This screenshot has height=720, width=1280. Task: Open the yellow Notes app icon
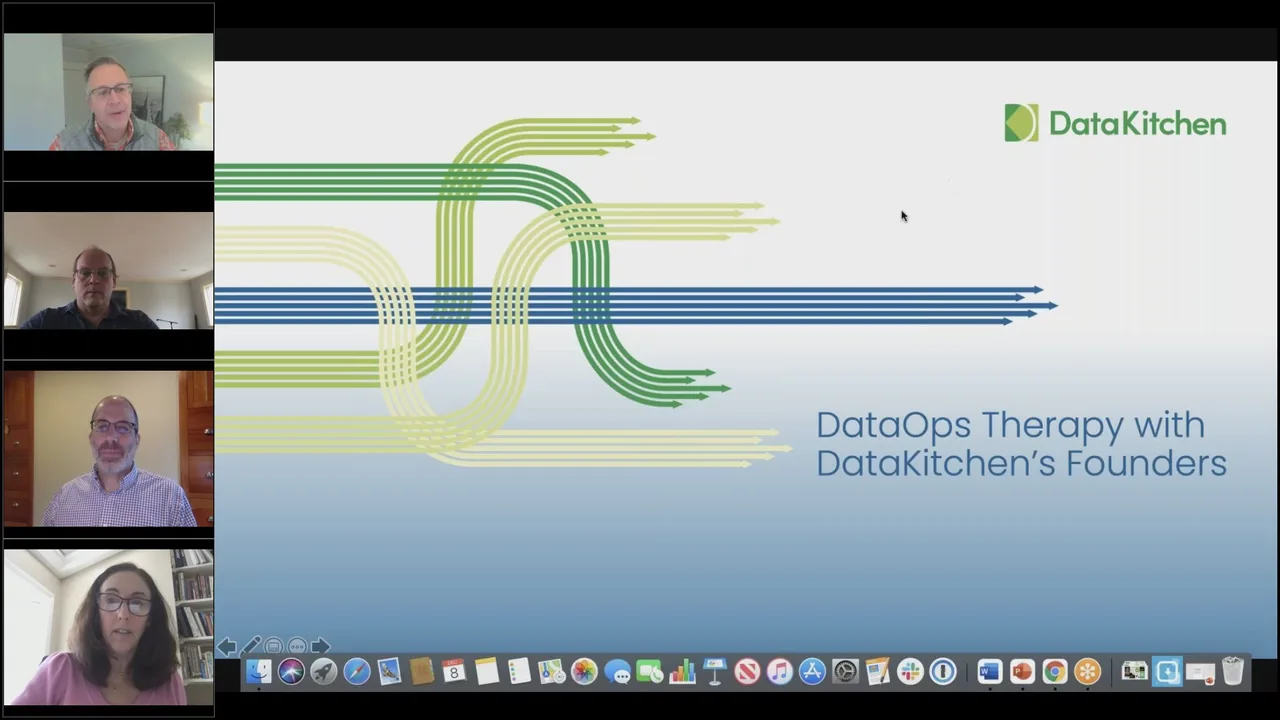click(487, 672)
